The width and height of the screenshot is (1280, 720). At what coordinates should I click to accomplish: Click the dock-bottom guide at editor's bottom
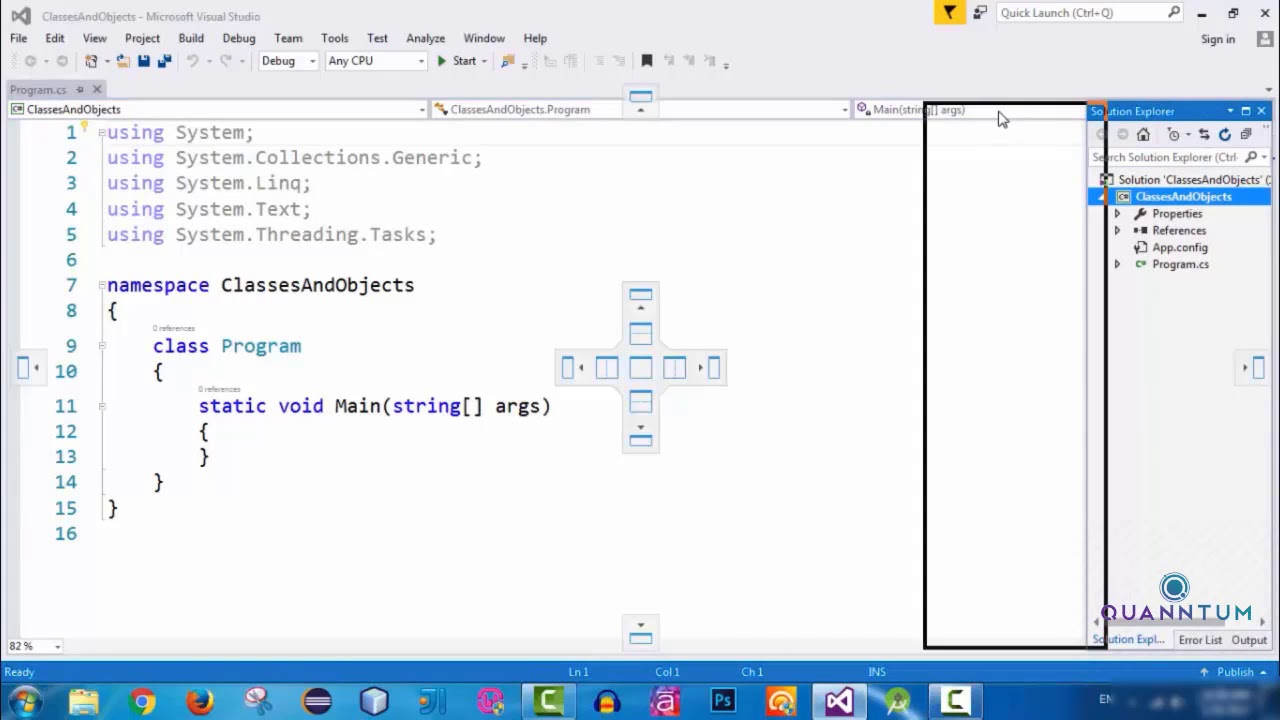[641, 632]
